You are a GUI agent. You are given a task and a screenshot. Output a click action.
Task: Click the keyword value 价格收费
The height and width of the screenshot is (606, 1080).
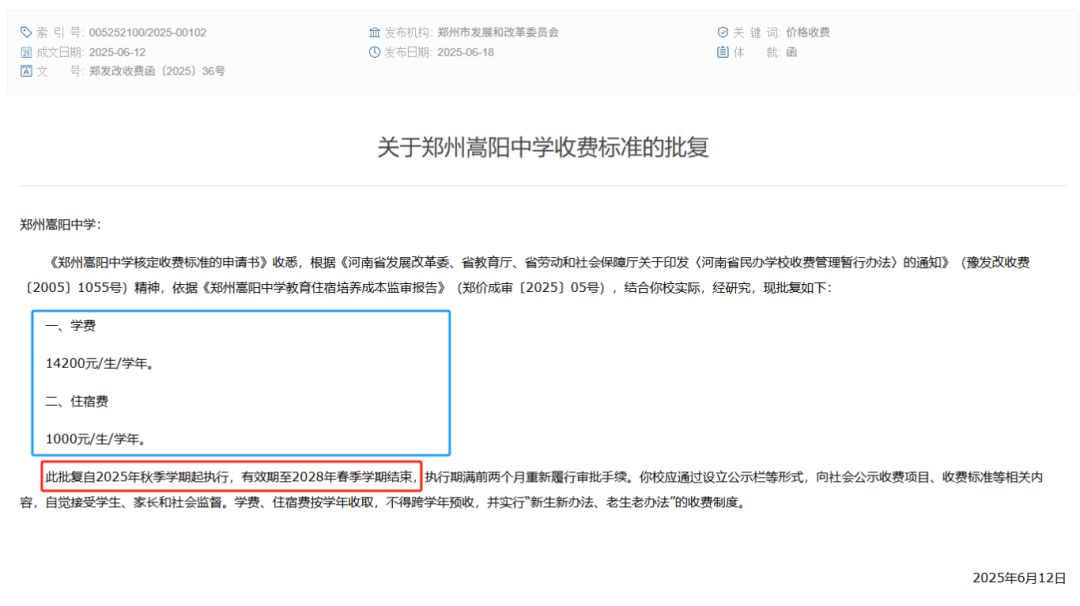tap(808, 32)
